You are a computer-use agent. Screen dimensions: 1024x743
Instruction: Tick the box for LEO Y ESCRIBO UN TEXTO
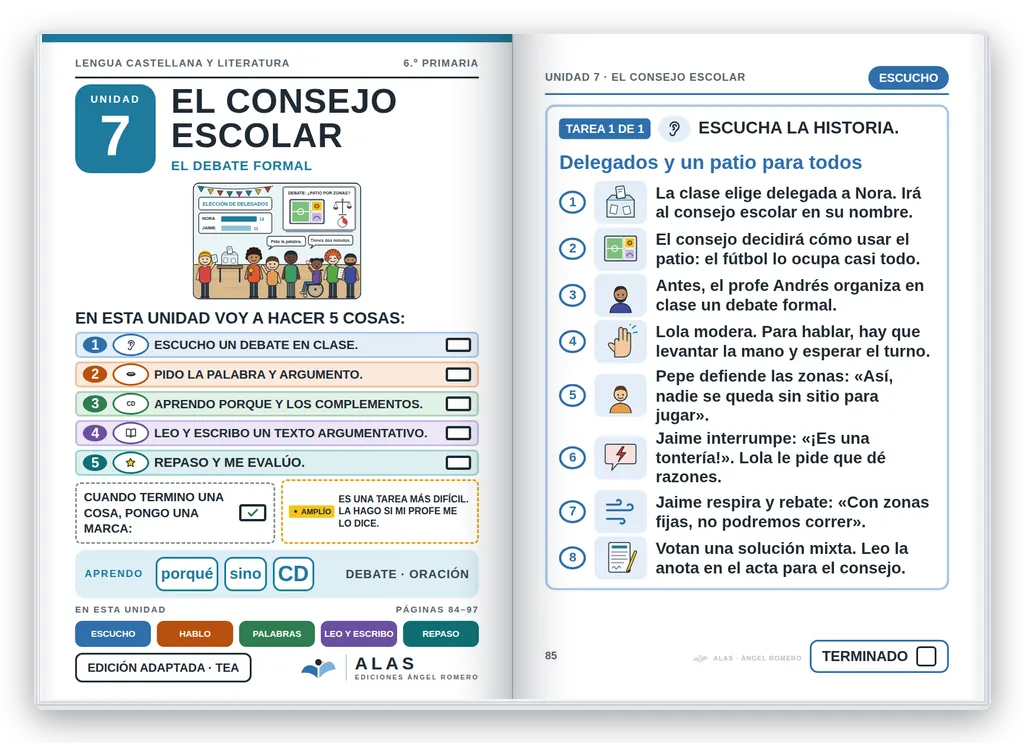coord(458,433)
